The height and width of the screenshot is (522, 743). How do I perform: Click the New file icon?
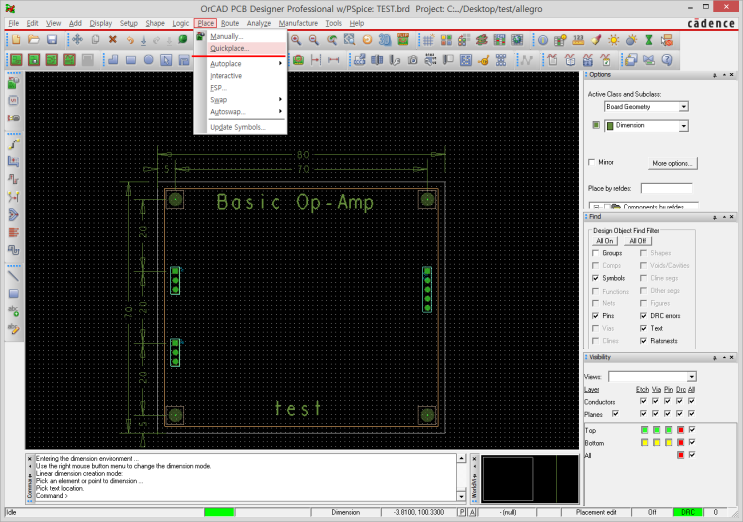[16, 40]
